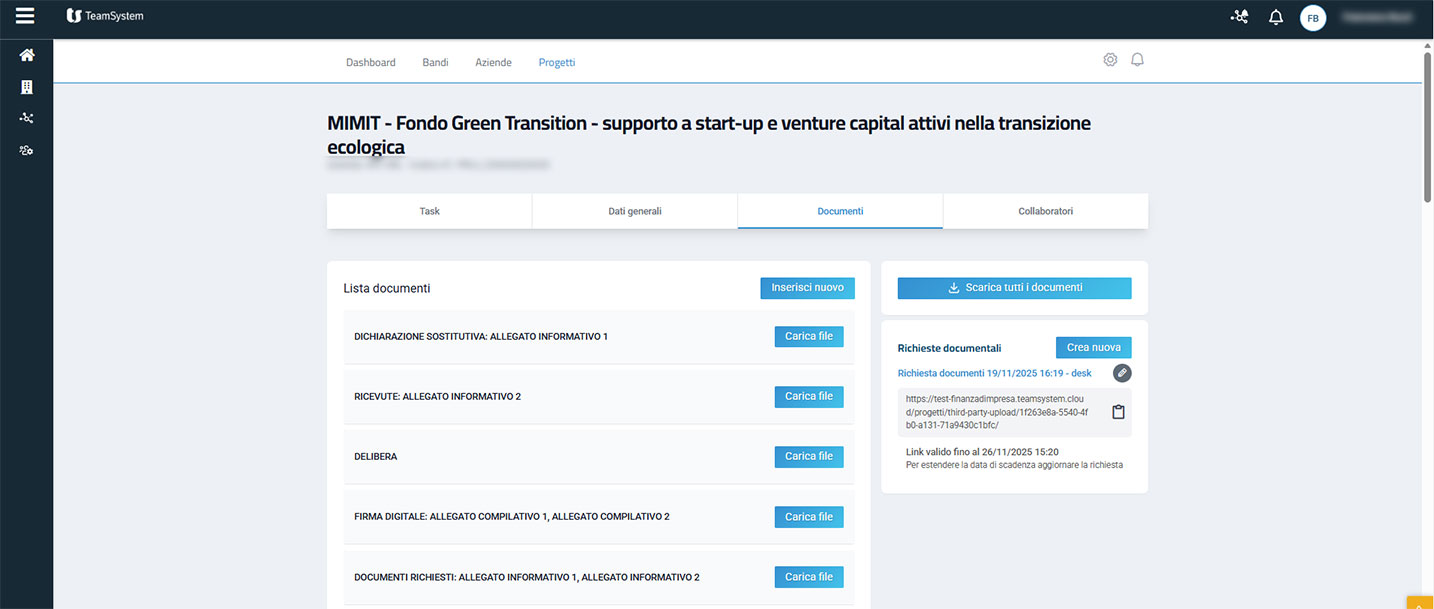The image size is (1434, 609).
Task: Click the notification bell in top header
Action: pyautogui.click(x=1275, y=17)
